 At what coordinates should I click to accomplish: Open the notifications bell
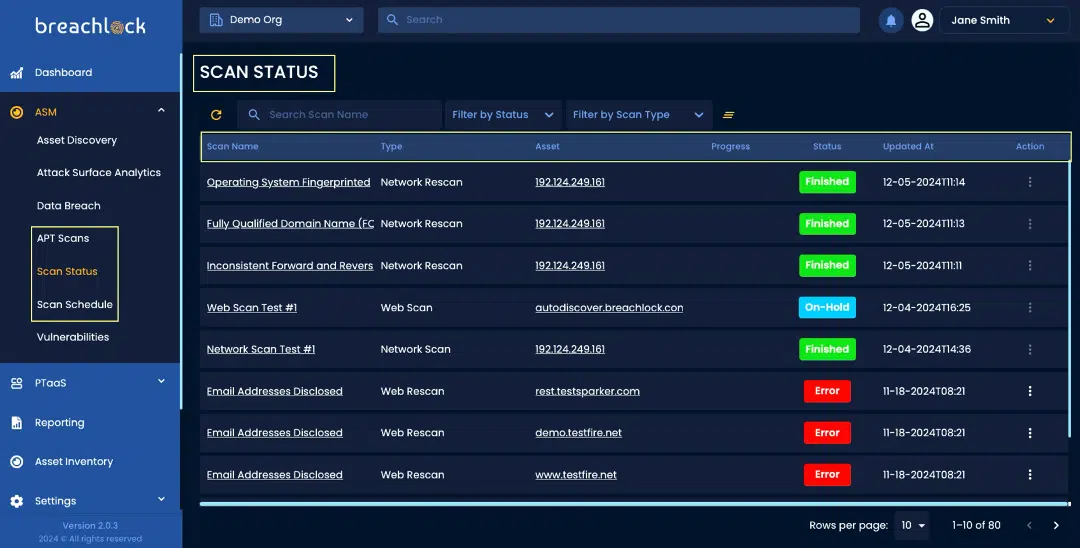coord(891,20)
